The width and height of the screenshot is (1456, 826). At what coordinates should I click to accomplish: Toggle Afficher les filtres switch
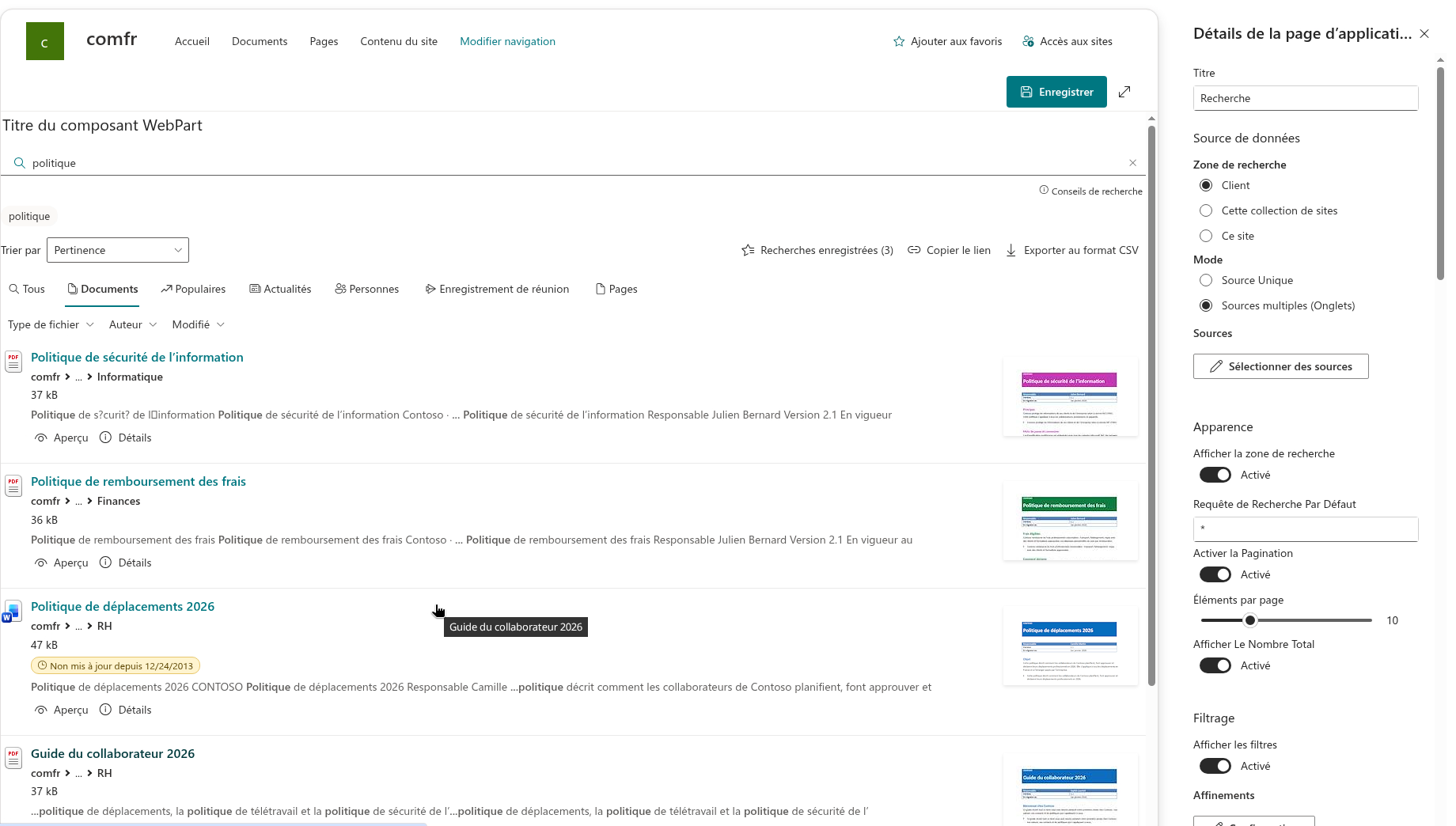(x=1215, y=766)
